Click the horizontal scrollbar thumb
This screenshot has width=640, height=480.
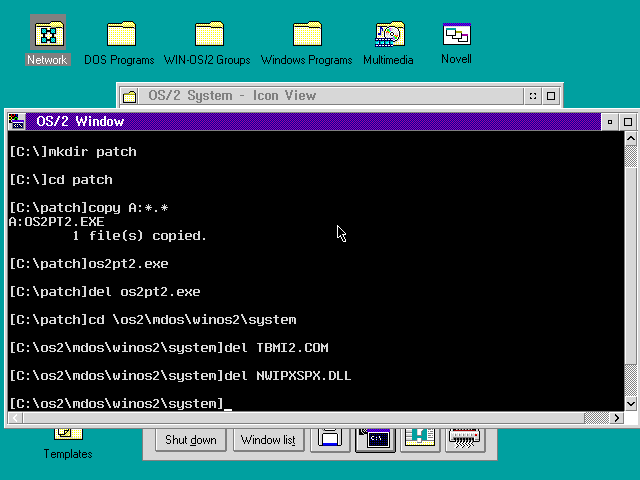[304, 418]
